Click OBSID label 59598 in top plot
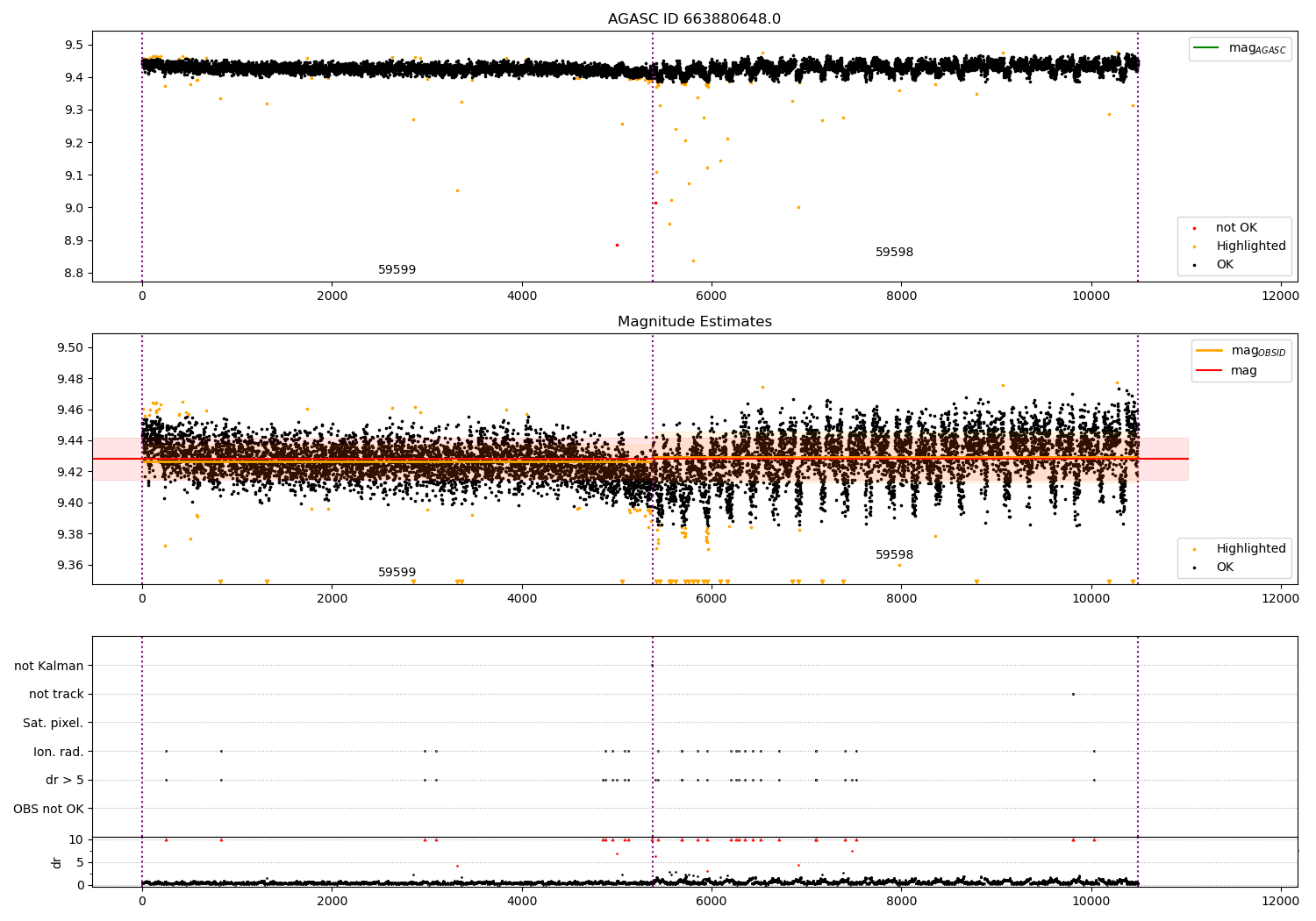 pos(894,253)
